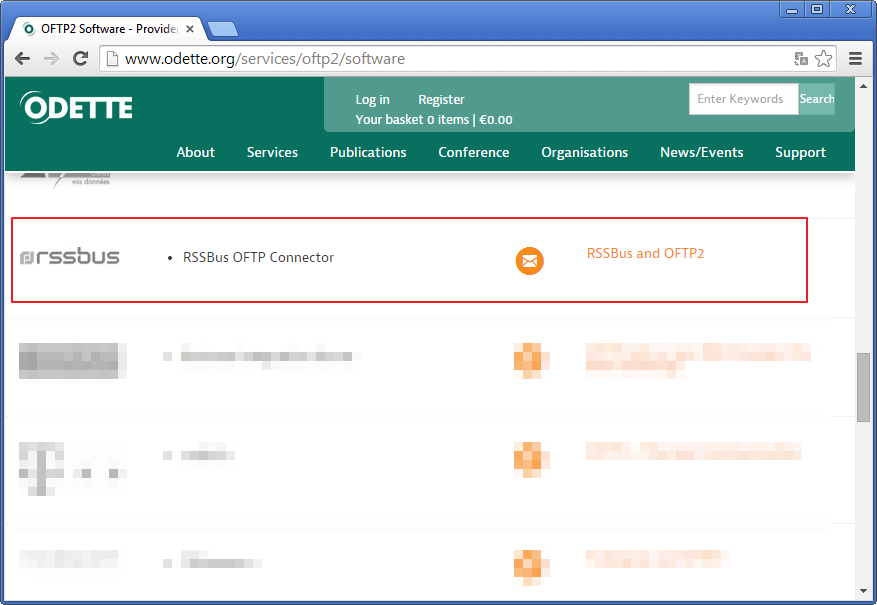Open the Log in link
The width and height of the screenshot is (877, 605).
pos(373,100)
